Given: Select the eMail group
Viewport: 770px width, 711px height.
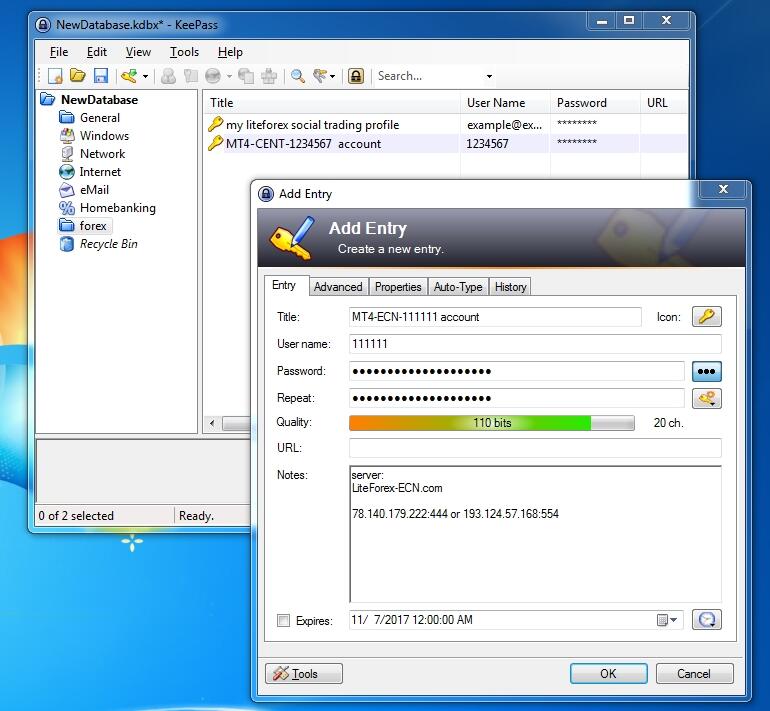Looking at the screenshot, I should coord(94,190).
